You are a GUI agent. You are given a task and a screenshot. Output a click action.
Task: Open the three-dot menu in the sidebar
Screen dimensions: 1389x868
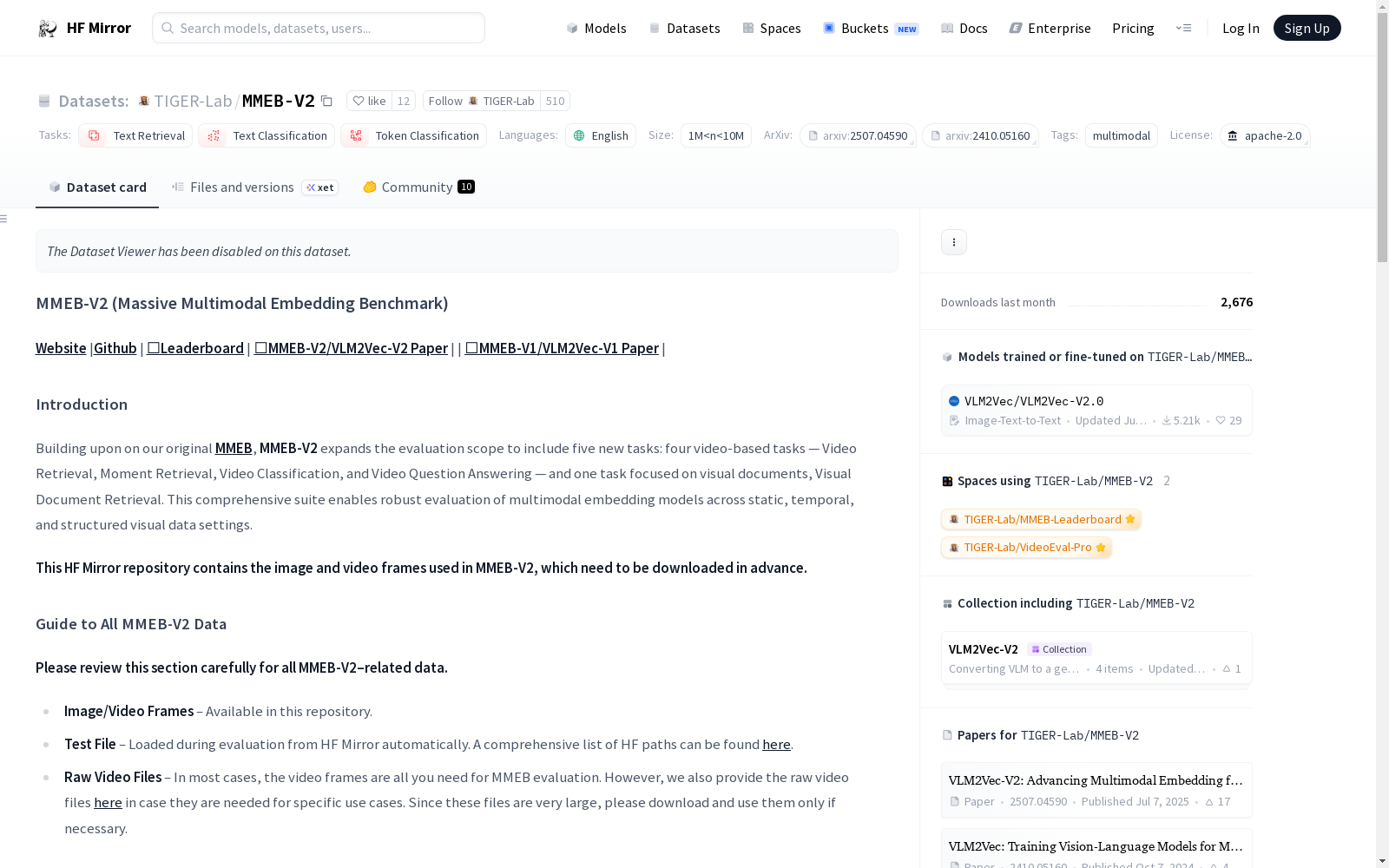[953, 242]
